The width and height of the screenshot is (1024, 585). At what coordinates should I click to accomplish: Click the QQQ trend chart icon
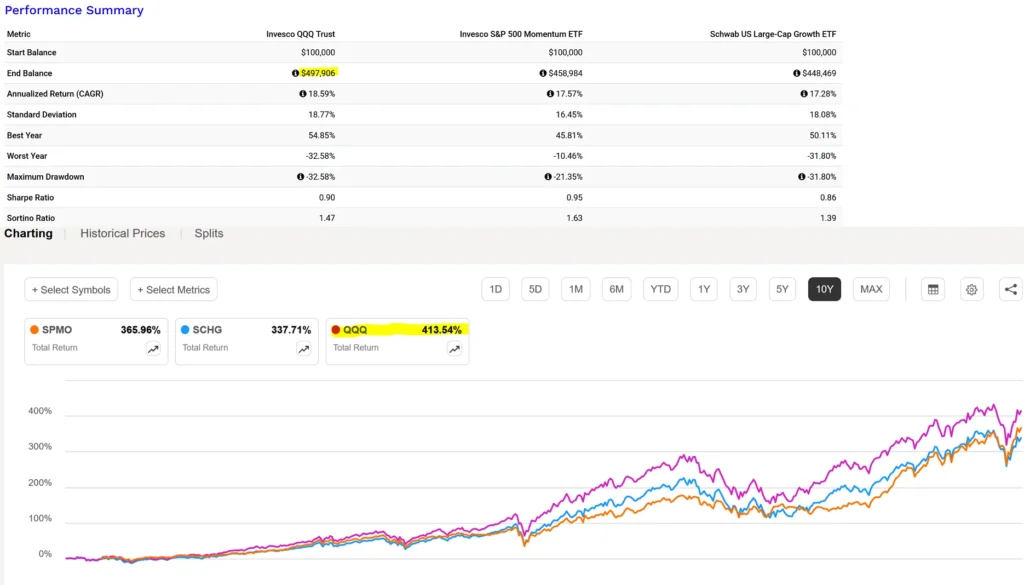point(455,349)
